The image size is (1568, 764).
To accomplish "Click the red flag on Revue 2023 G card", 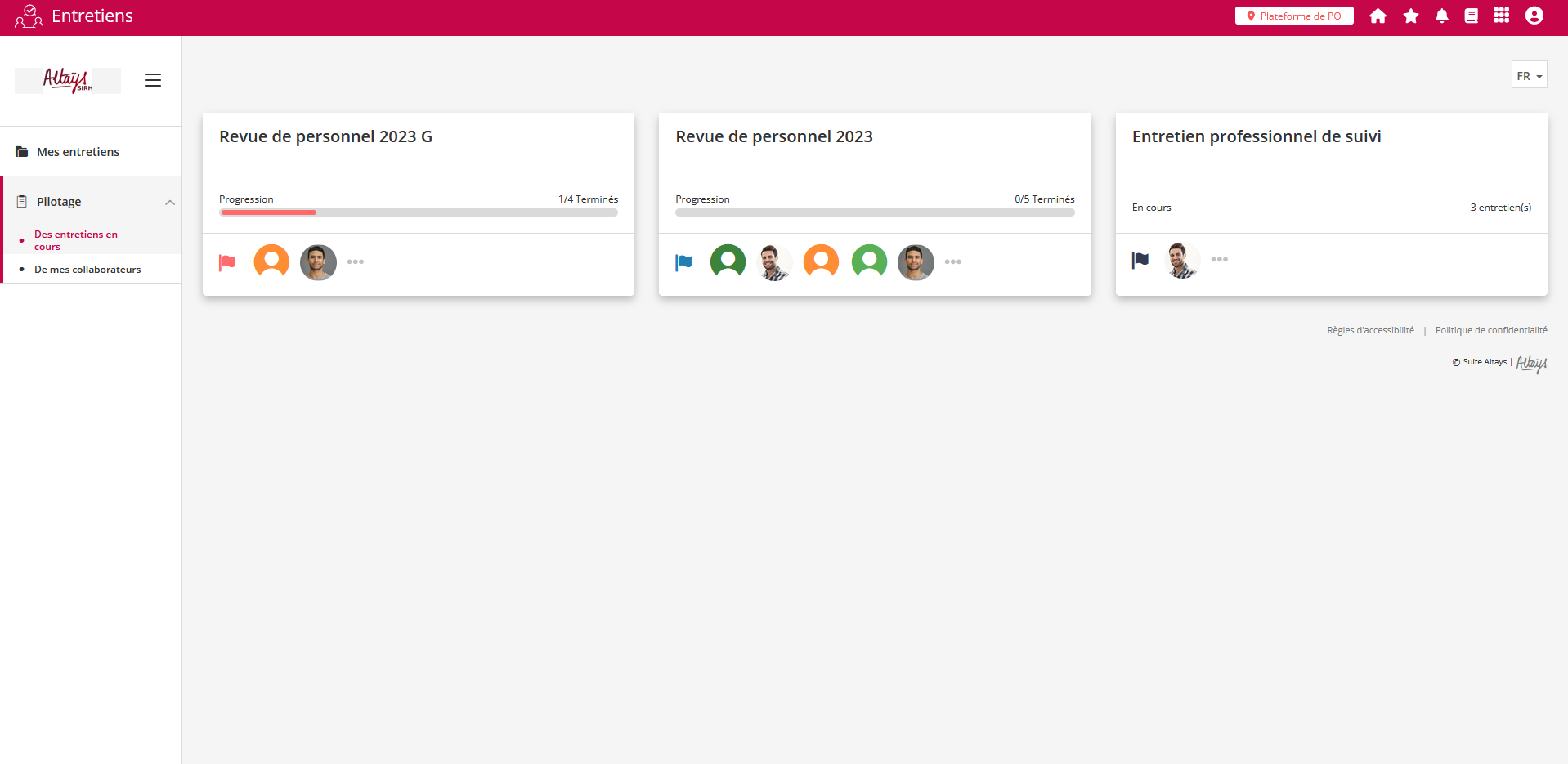I will point(227,262).
